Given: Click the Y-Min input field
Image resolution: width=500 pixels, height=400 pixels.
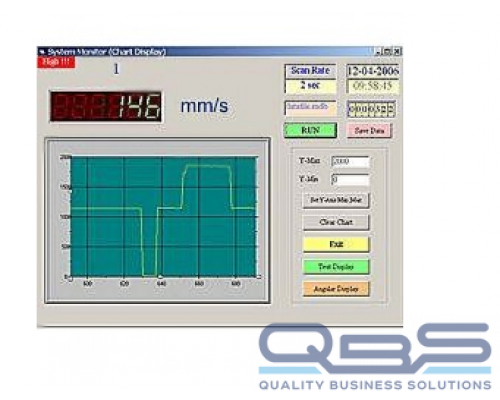Looking at the screenshot, I should (350, 179).
